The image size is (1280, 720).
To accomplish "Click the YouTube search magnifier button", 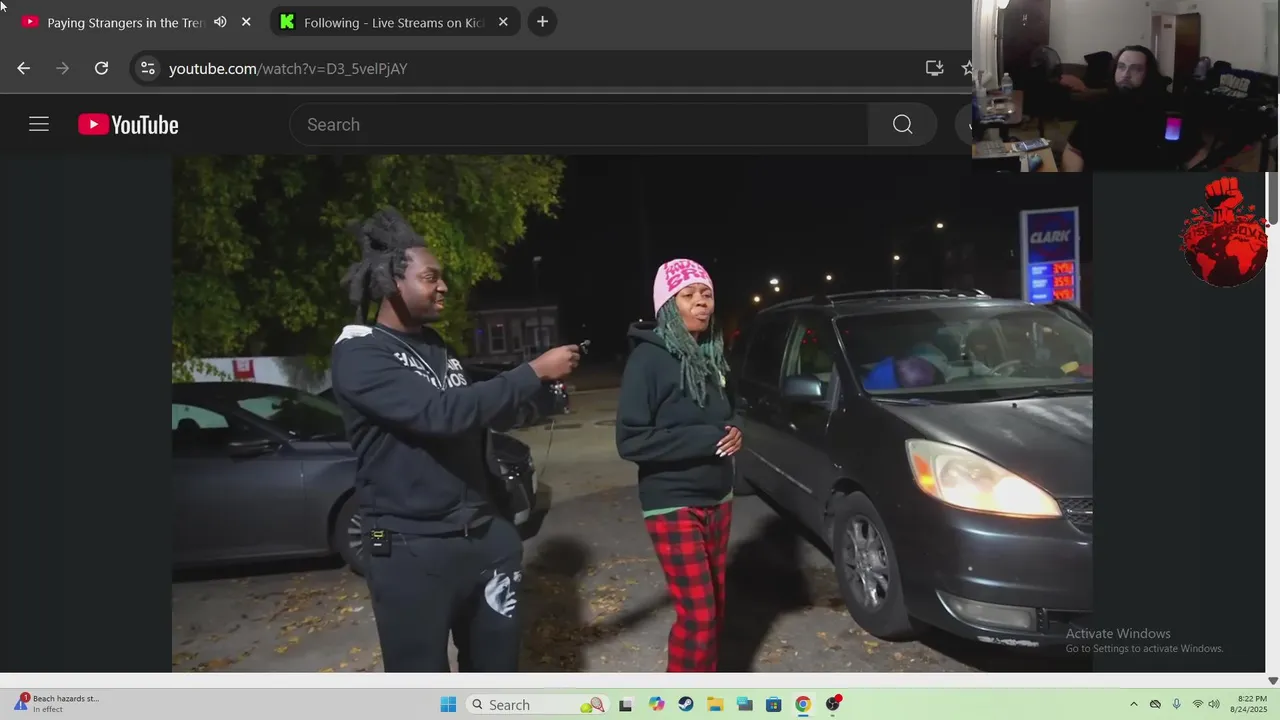I will click(x=903, y=124).
